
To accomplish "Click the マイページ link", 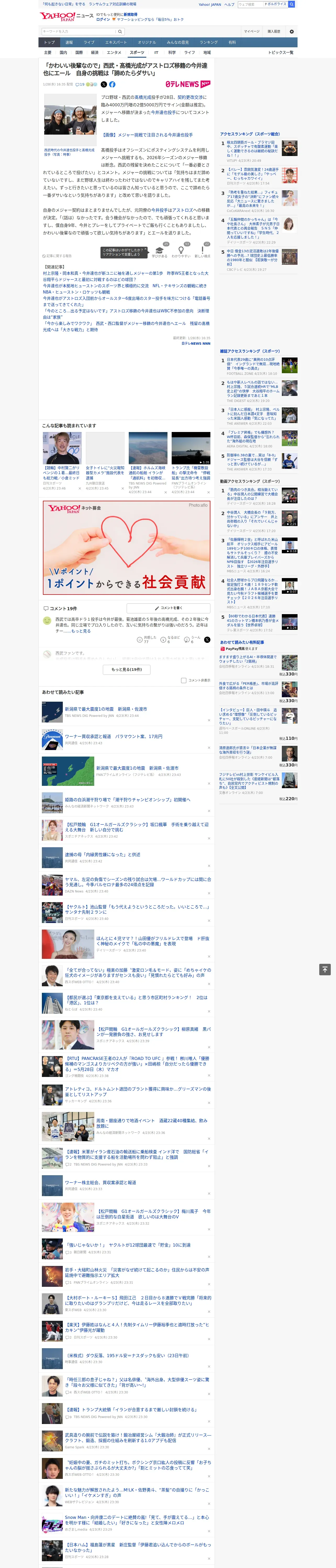I will 251,32.
